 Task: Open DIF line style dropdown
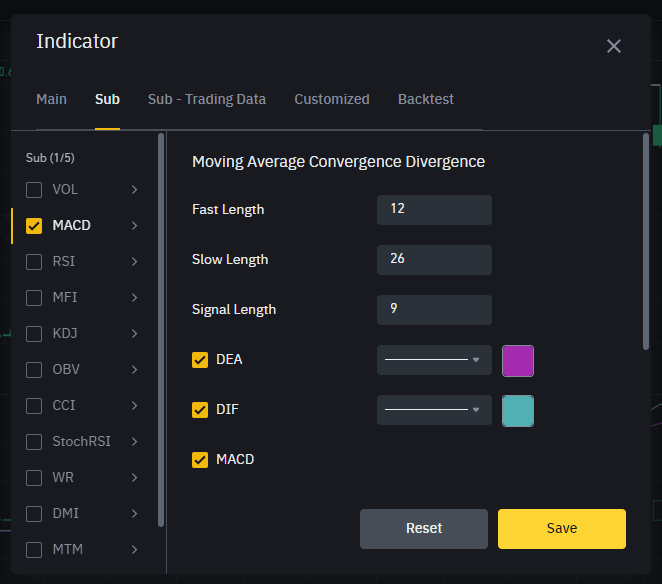pos(434,409)
